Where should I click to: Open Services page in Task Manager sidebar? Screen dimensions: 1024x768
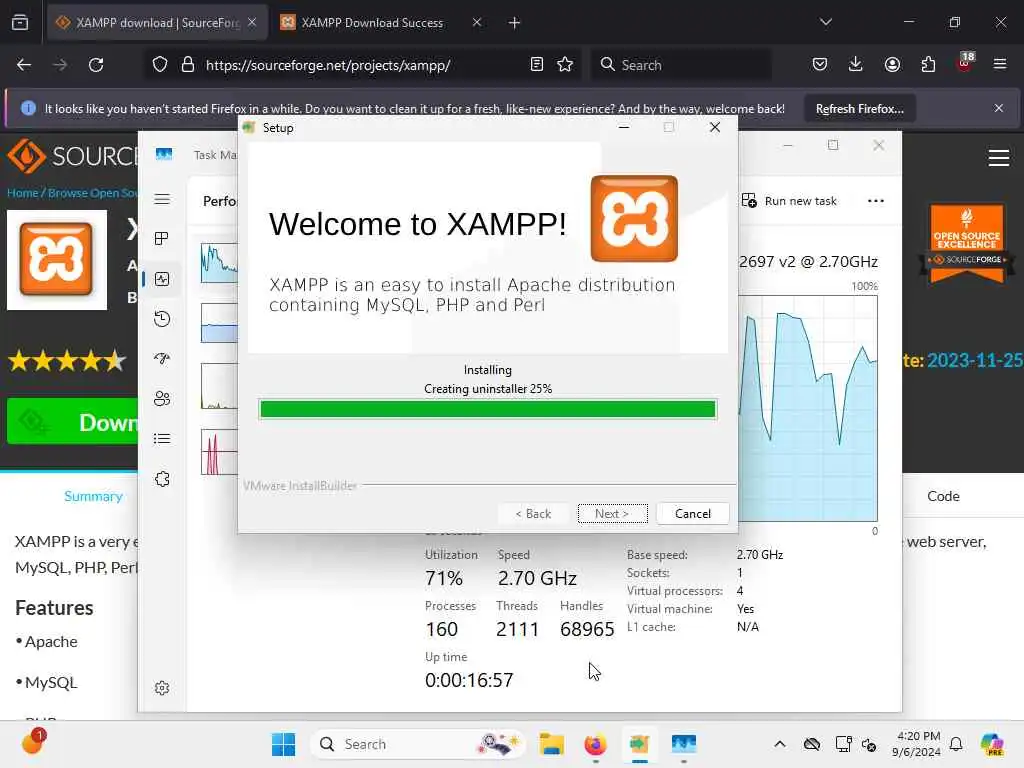click(x=162, y=479)
